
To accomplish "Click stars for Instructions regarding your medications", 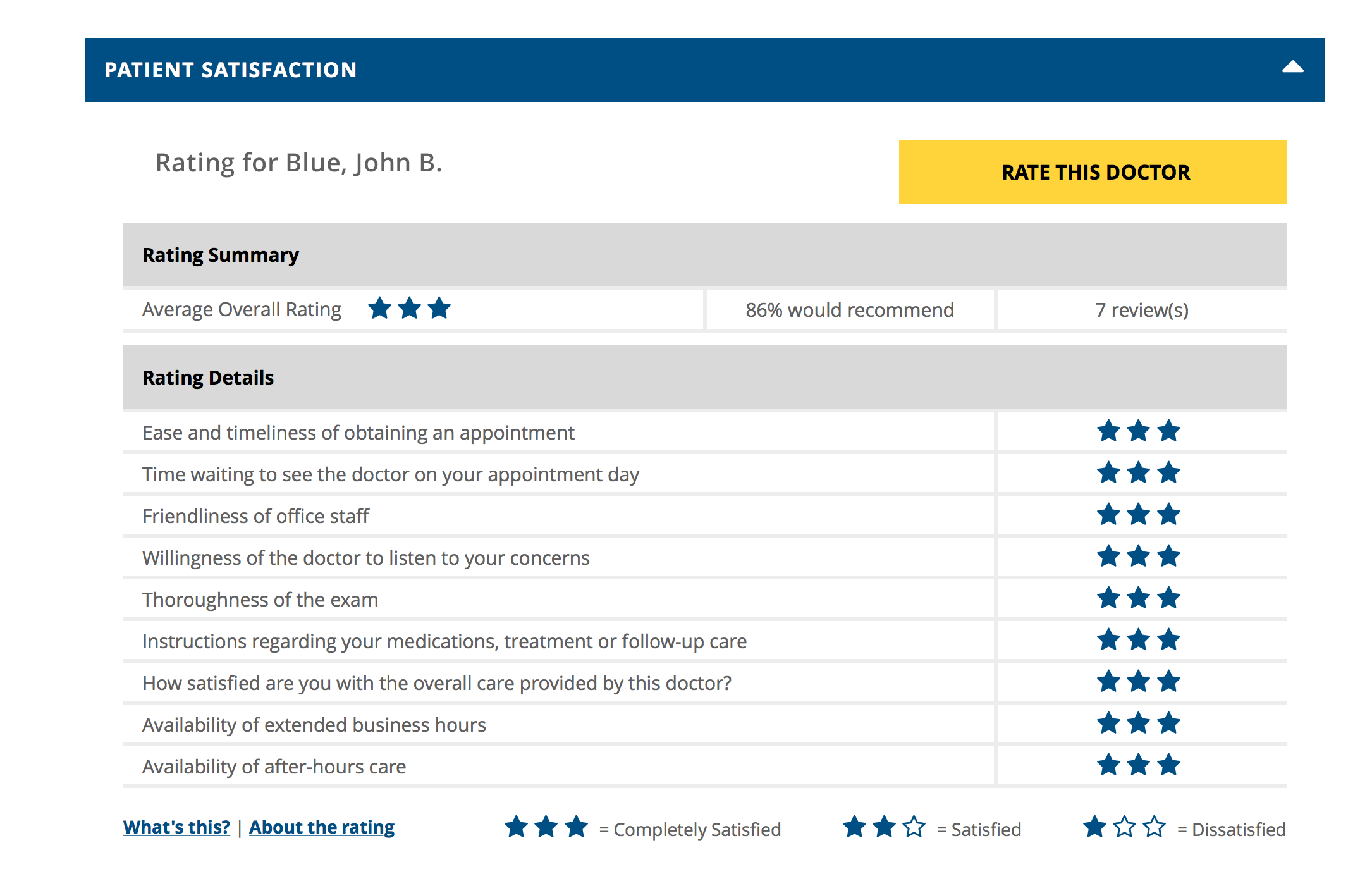I will point(1138,640).
